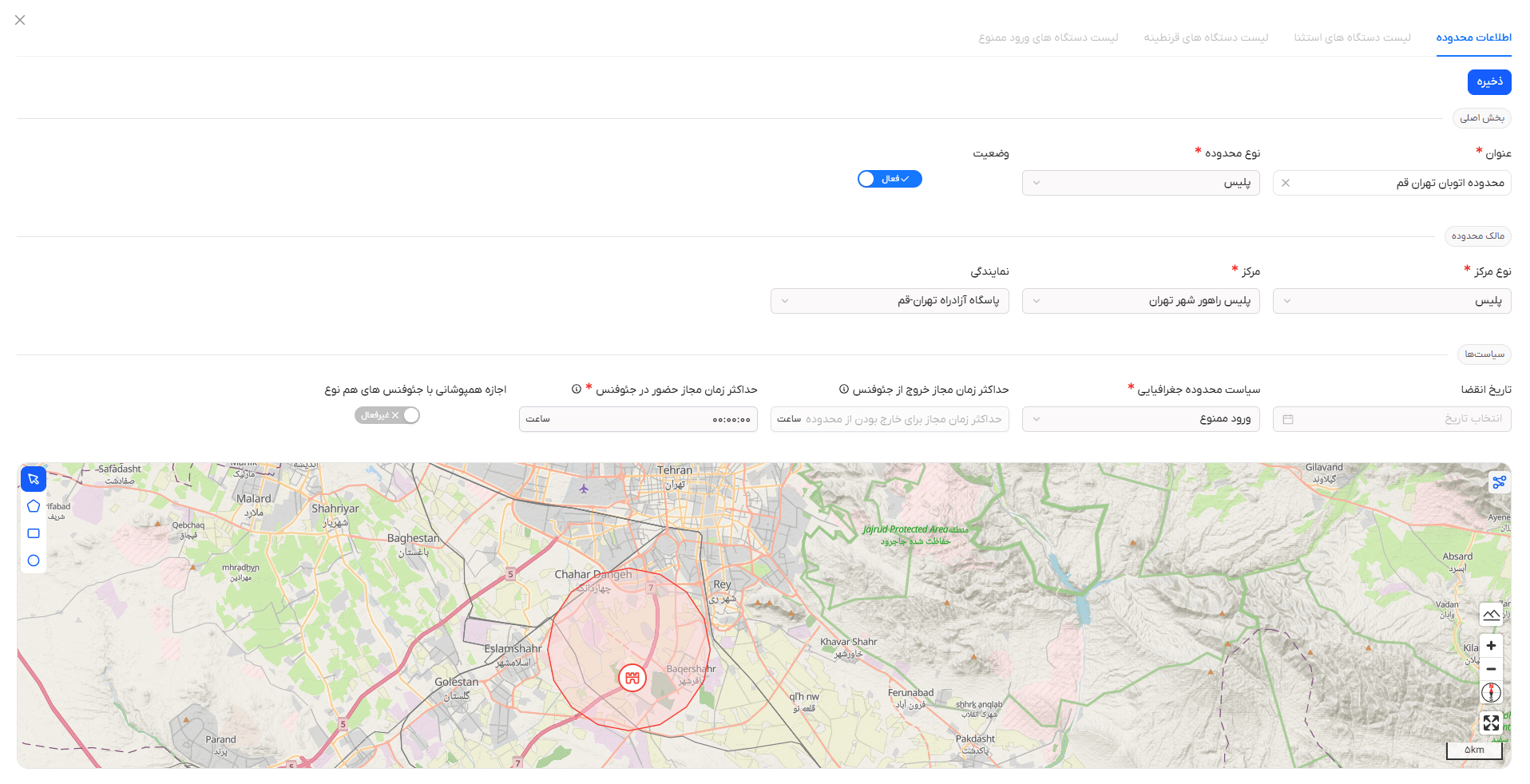Image resolution: width=1530 pixels, height=784 pixels.
Task: Select the polygon draw tool on map
Action: tap(34, 506)
